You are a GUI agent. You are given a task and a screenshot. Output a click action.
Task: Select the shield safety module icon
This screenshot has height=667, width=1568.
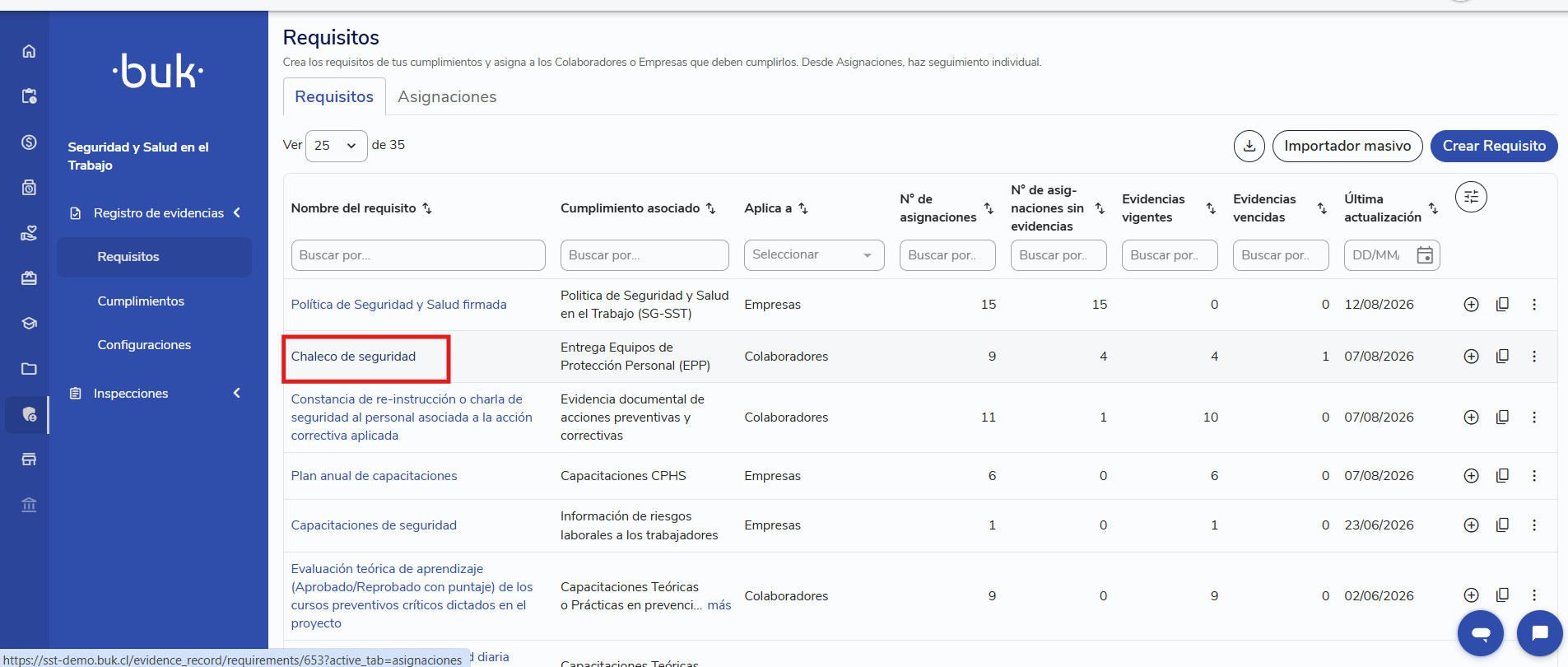click(29, 414)
